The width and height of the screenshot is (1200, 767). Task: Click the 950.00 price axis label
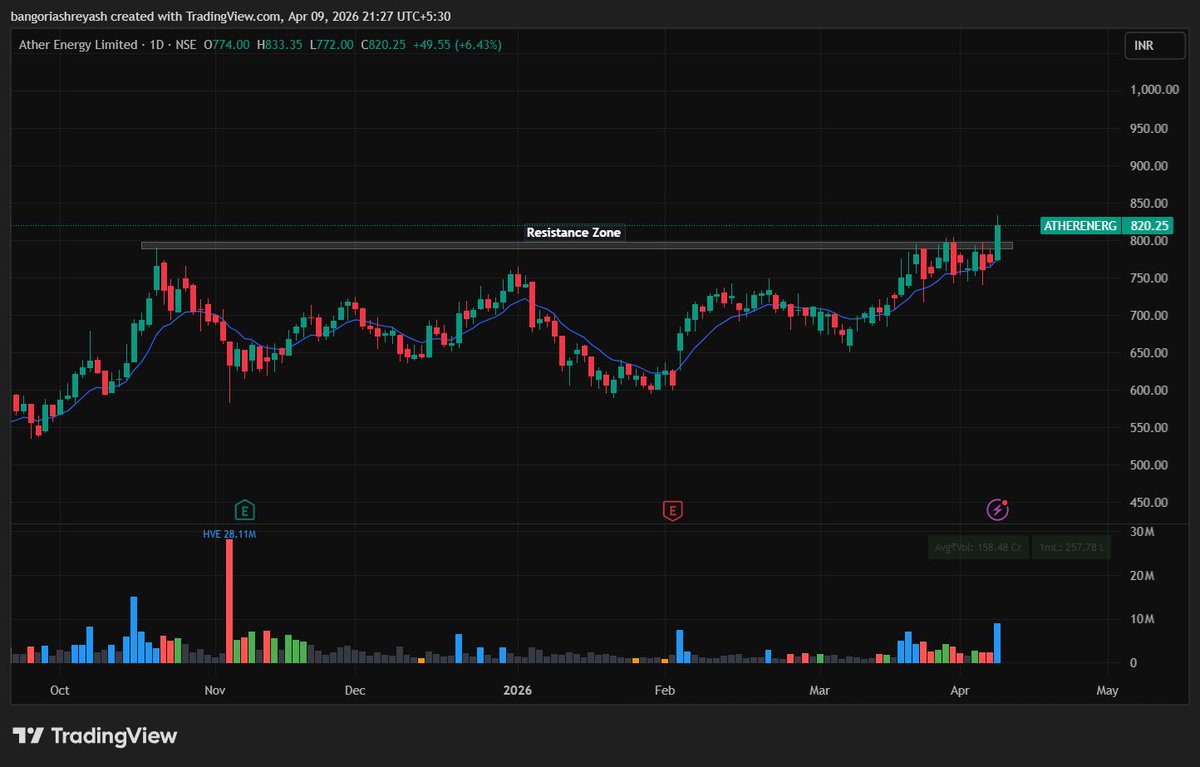pos(1151,128)
